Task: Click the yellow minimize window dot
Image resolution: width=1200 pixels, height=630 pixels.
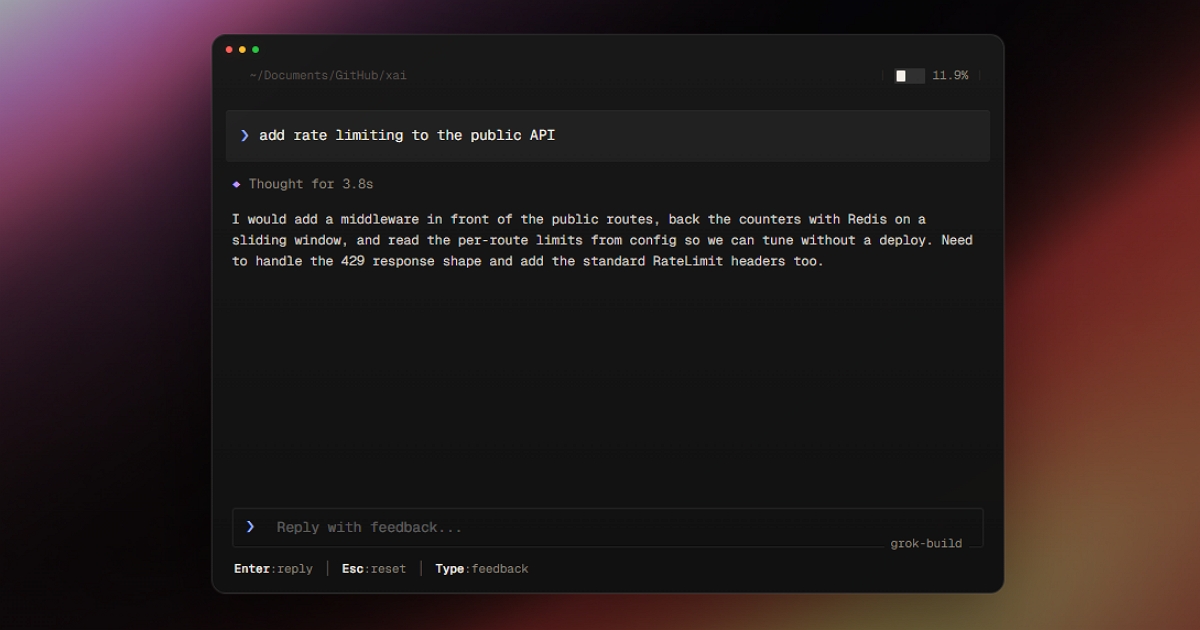Action: pos(242,49)
